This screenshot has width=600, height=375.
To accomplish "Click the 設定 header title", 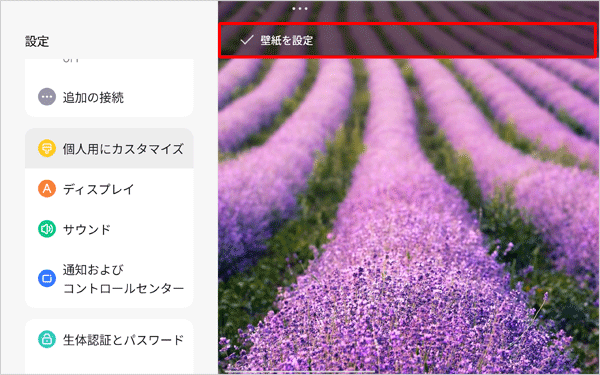I will click(37, 41).
